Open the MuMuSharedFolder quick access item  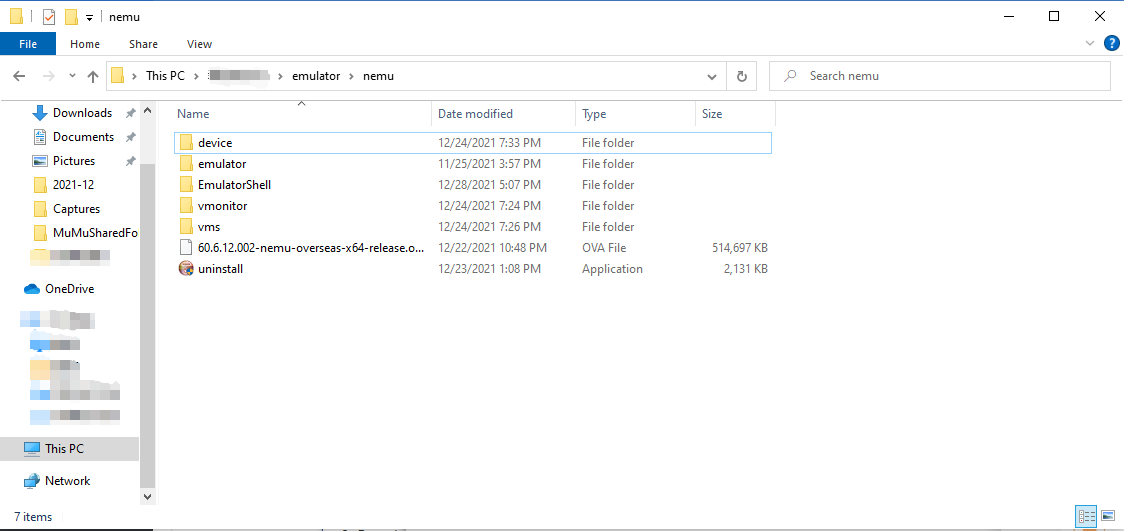coord(95,233)
